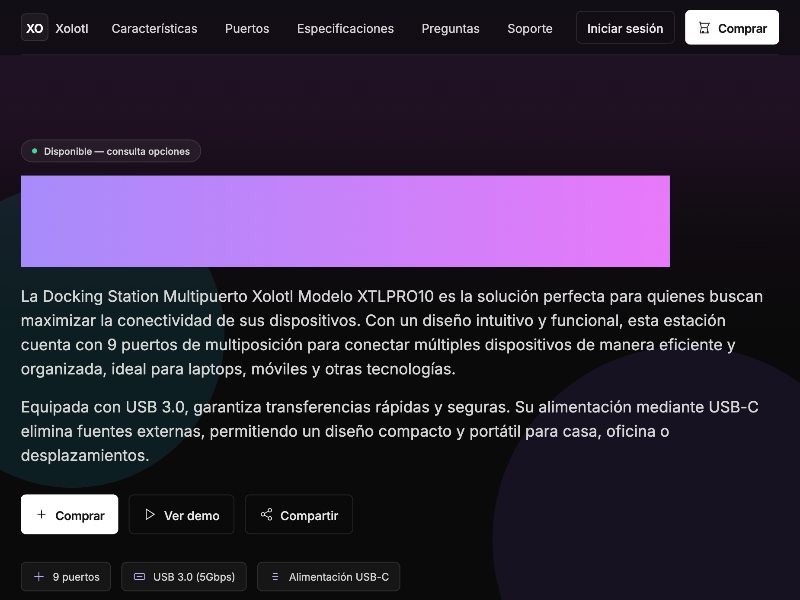The image size is (800, 600).
Task: Click the paragraph mentioning Modelo XTLPRO10
Action: click(391, 333)
